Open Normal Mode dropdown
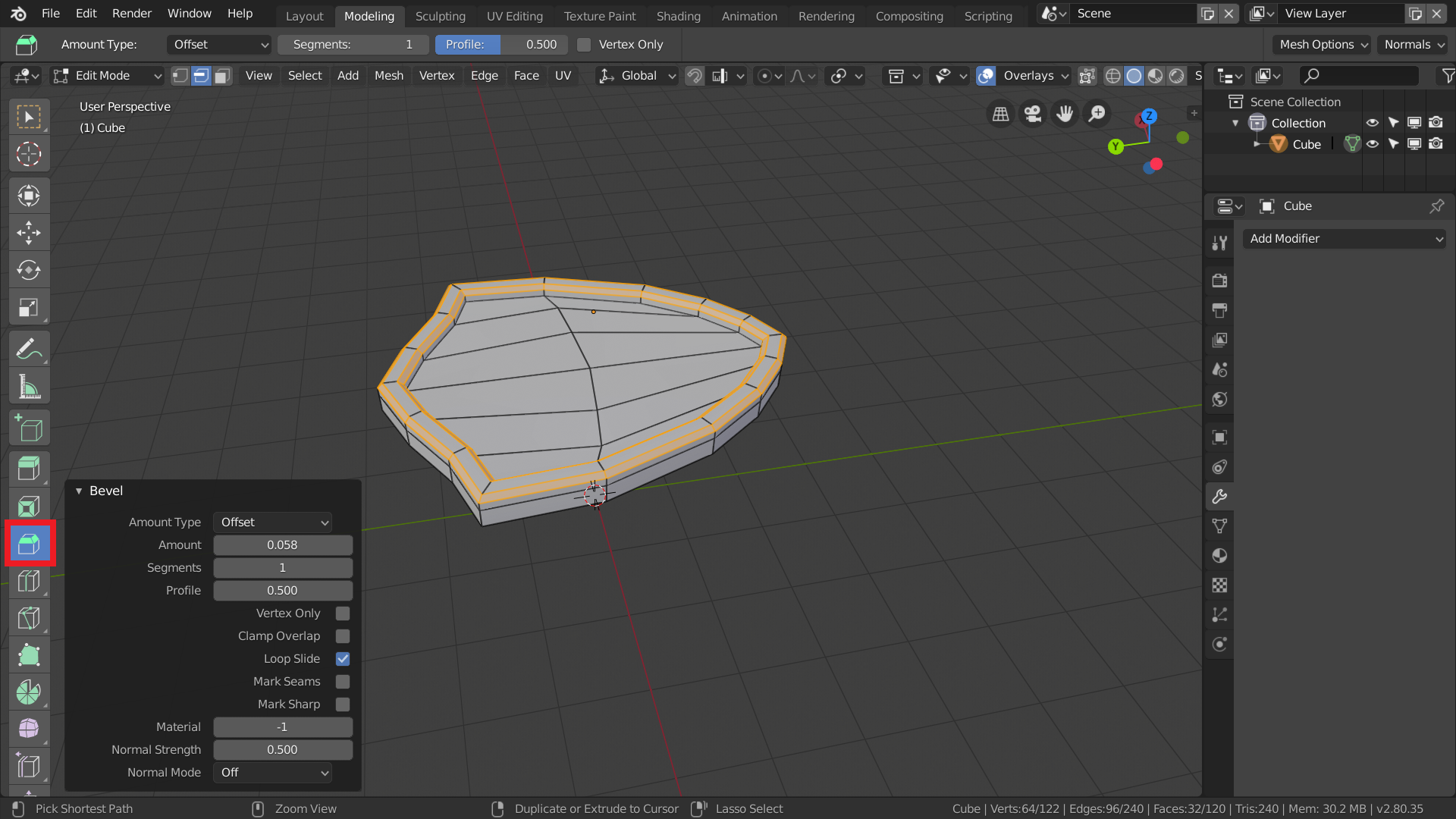Screen dimensions: 1456x819 [x=273, y=773]
